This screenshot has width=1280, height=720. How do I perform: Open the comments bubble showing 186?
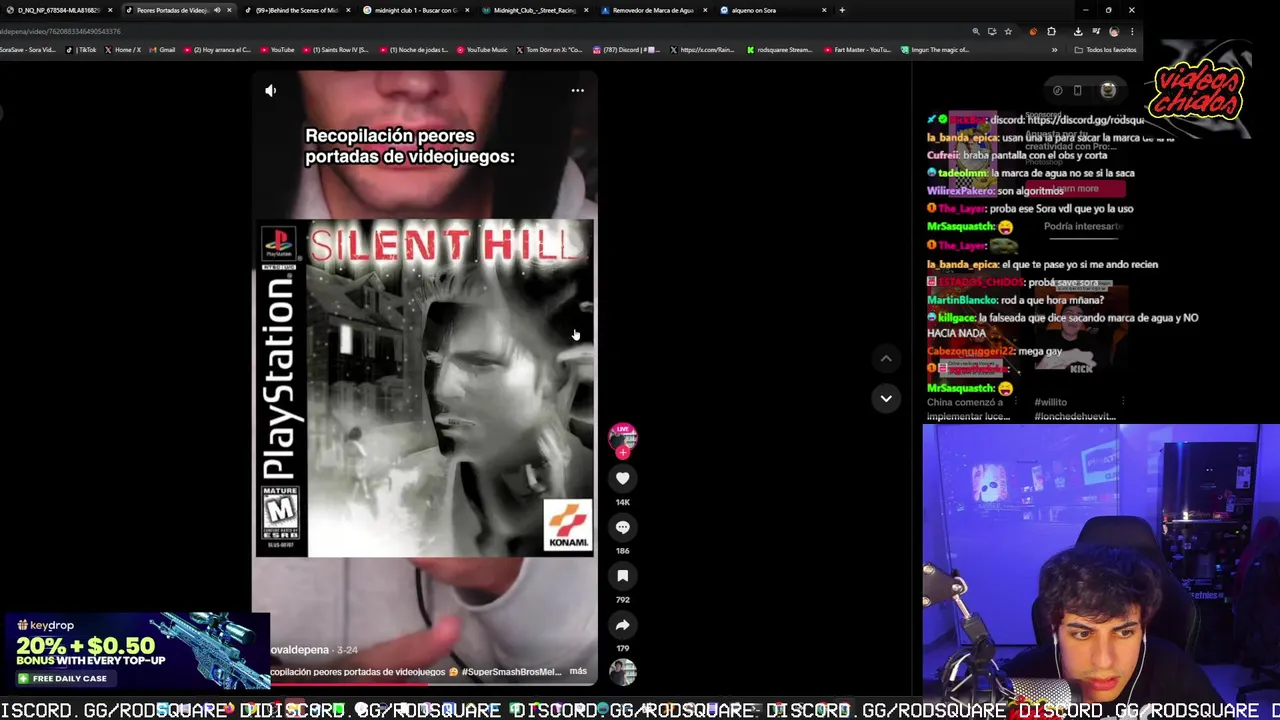[622, 527]
